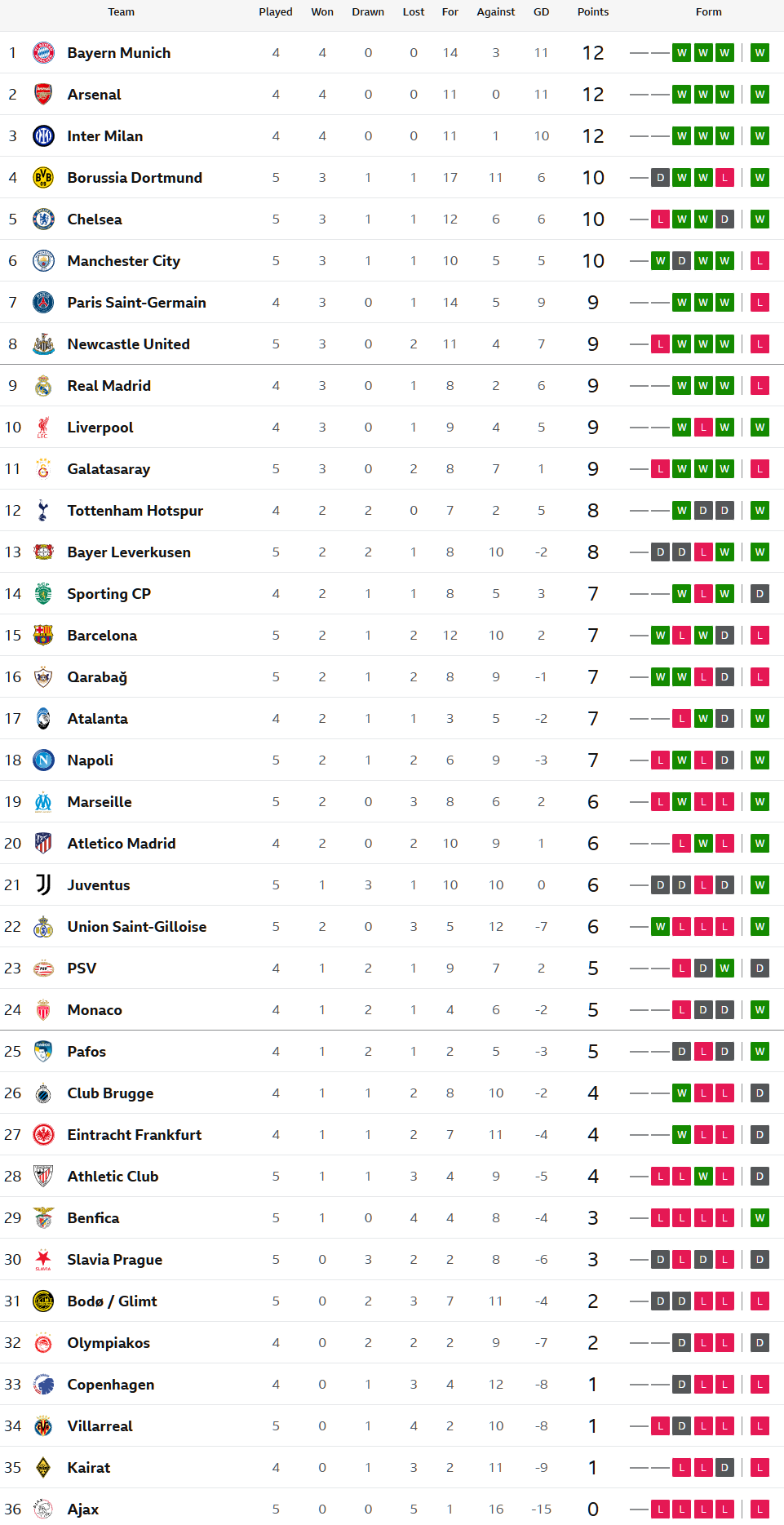Viewport: 784px width, 1525px height.
Task: Click Sporting CP's latest grey D result
Action: [760, 594]
